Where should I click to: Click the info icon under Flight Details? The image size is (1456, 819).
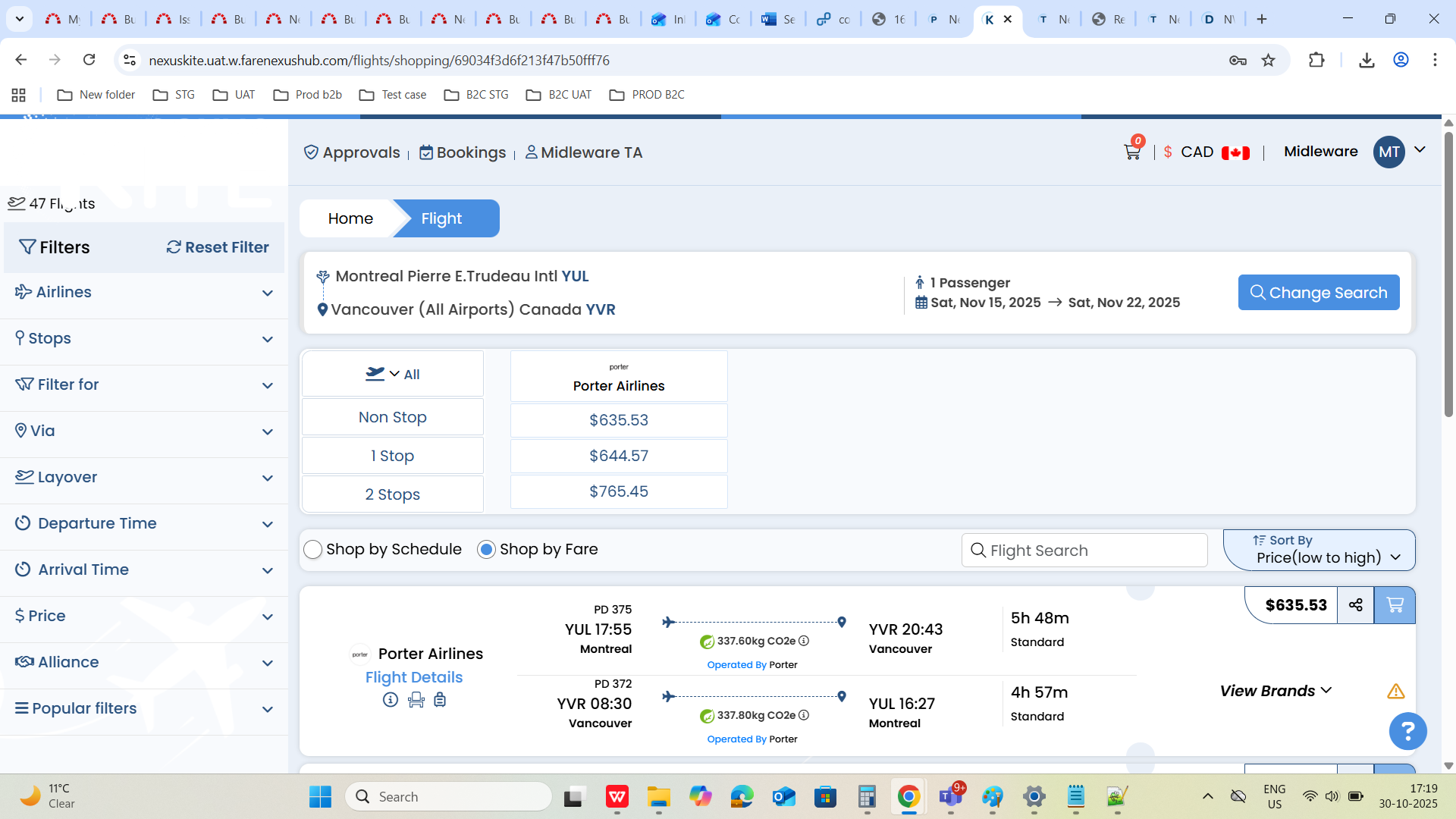391,700
